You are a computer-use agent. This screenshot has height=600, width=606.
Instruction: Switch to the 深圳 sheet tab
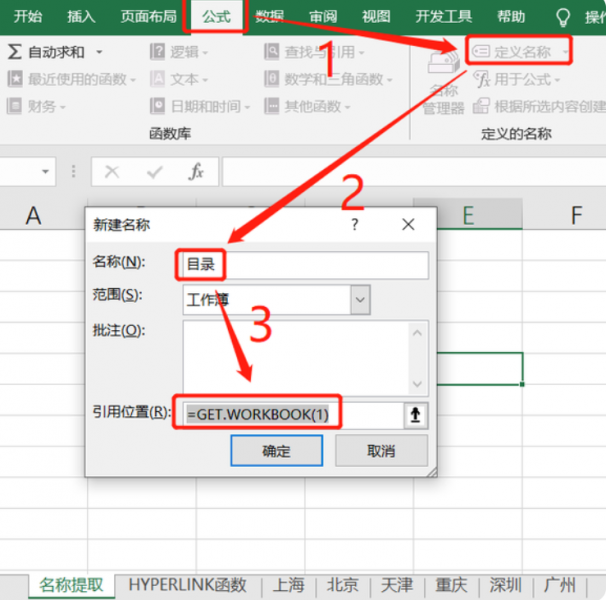coord(505,585)
